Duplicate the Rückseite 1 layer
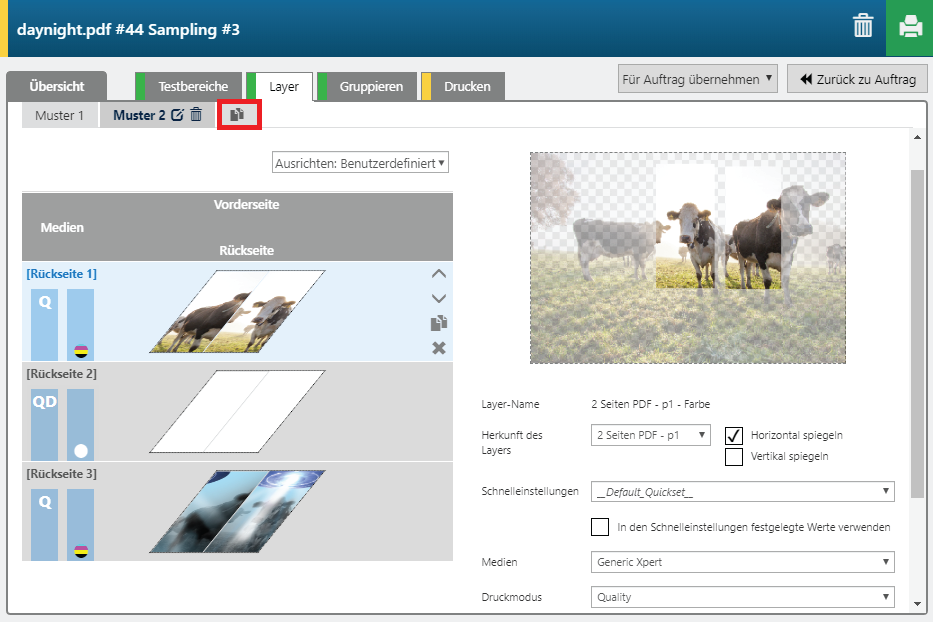The image size is (933, 622). (438, 323)
